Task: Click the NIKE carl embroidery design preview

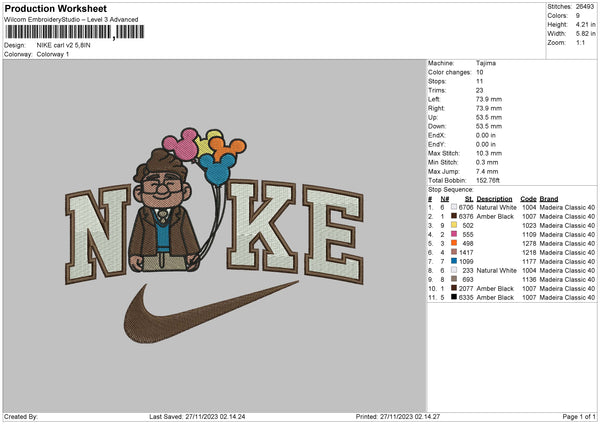Action: 214,235
